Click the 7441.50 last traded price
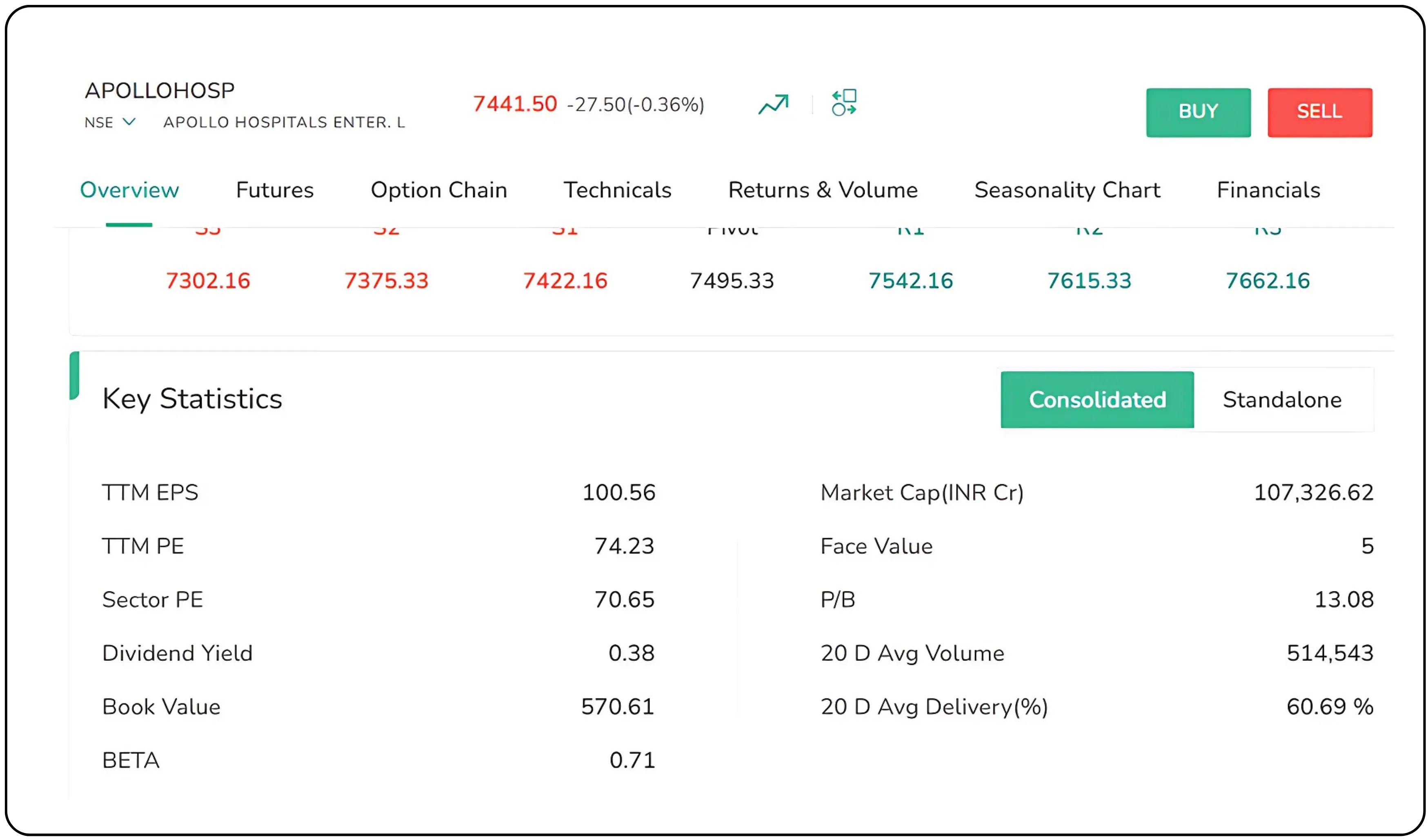Viewport: 1428px width, 840px height. pos(514,104)
